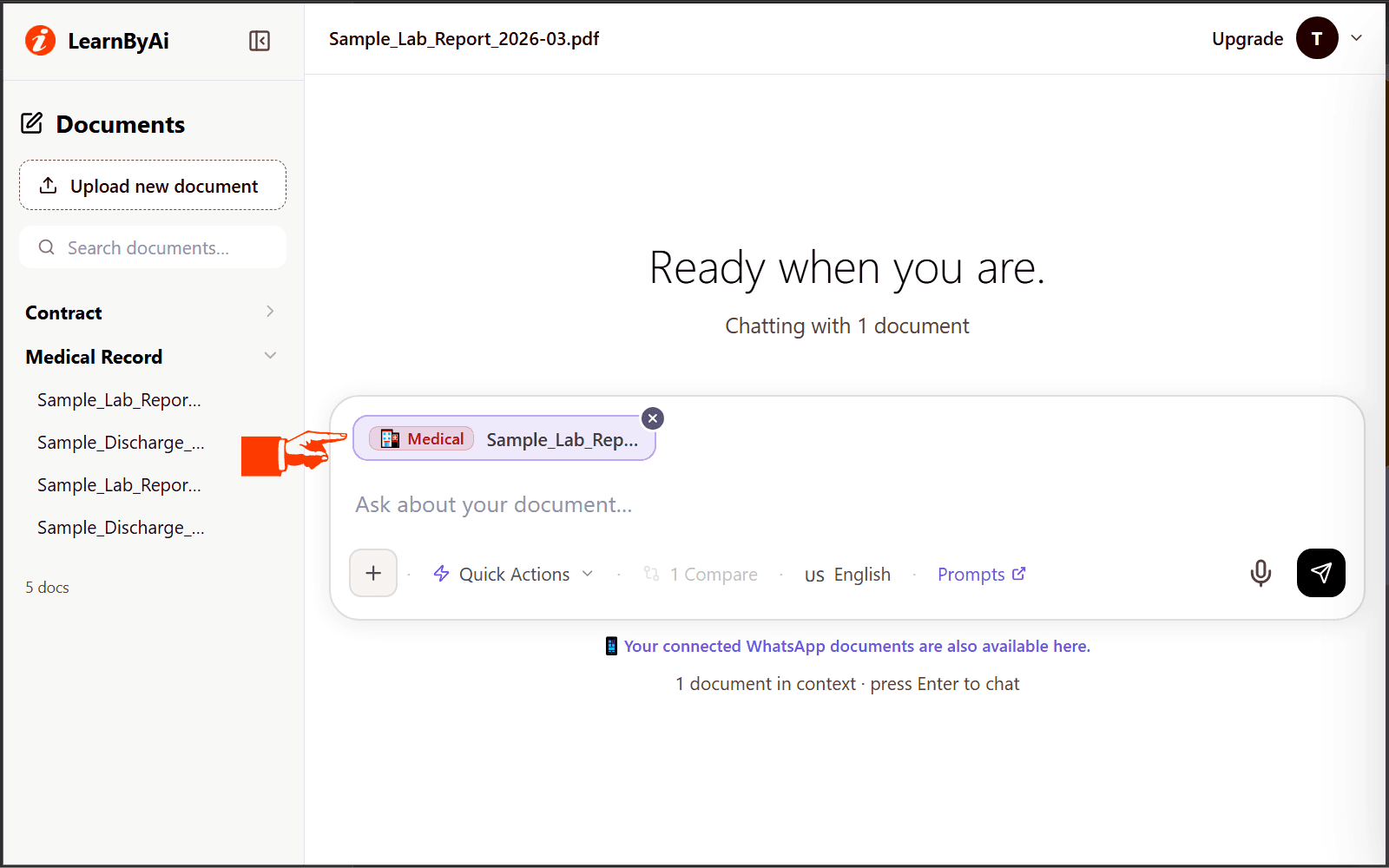
Task: Send the message with paper plane button
Action: [x=1321, y=573]
